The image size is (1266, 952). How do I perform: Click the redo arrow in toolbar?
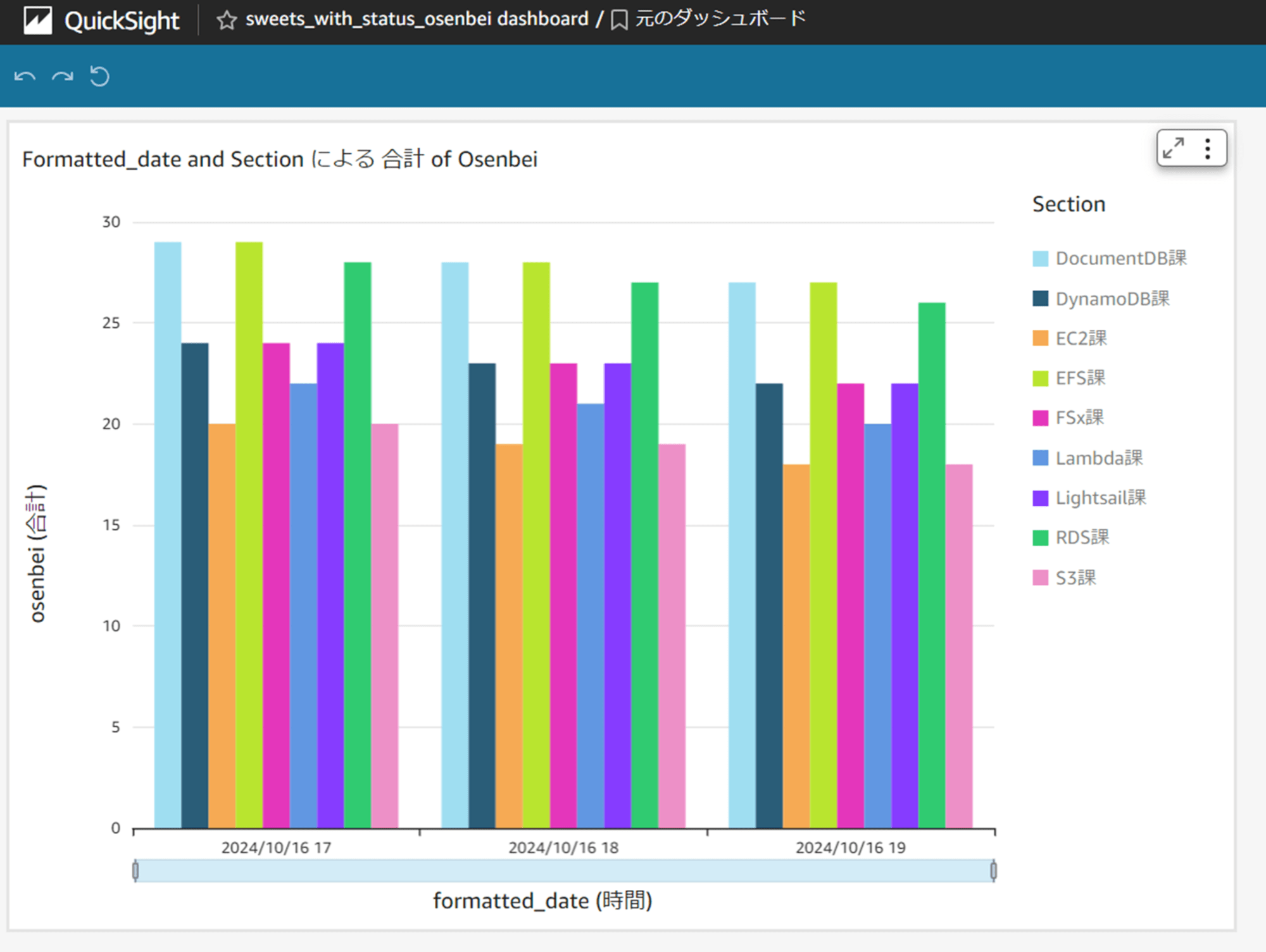[62, 77]
